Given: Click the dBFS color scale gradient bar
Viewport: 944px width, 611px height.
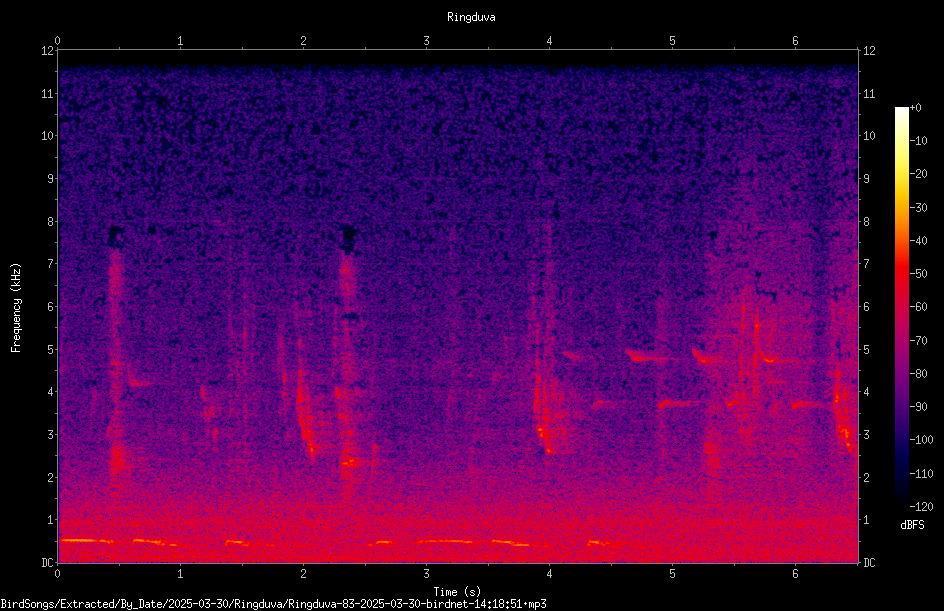Looking at the screenshot, I should click(x=901, y=307).
